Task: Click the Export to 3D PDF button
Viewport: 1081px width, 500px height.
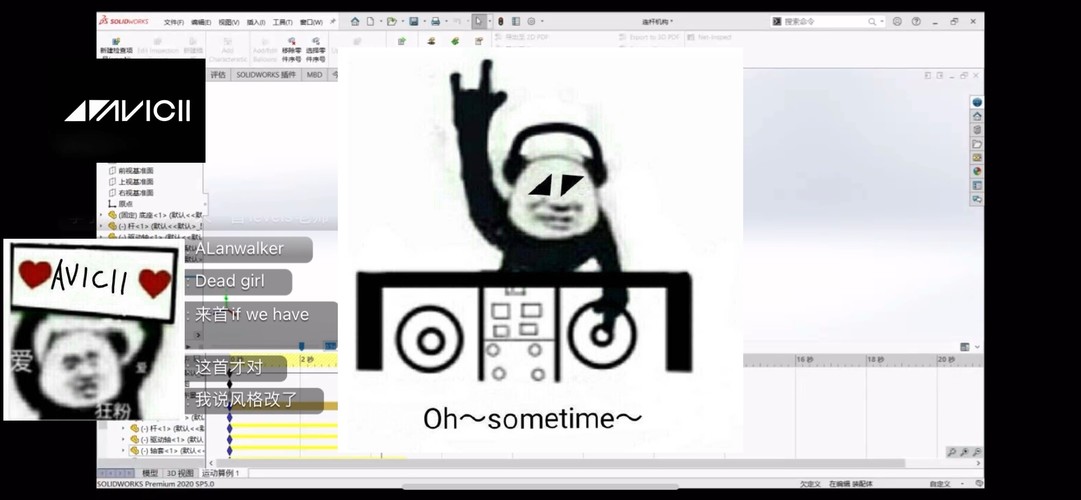Action: (649, 37)
